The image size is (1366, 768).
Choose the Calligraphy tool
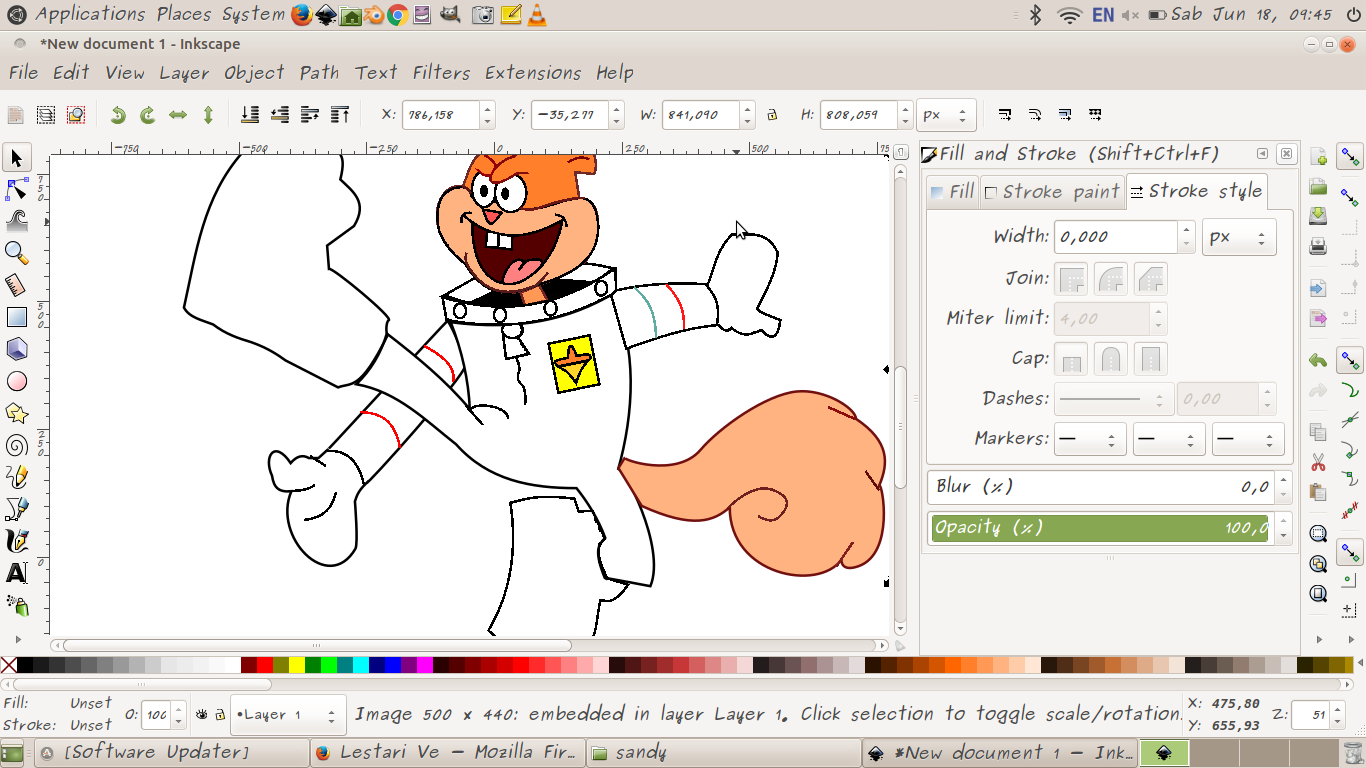pyautogui.click(x=17, y=541)
